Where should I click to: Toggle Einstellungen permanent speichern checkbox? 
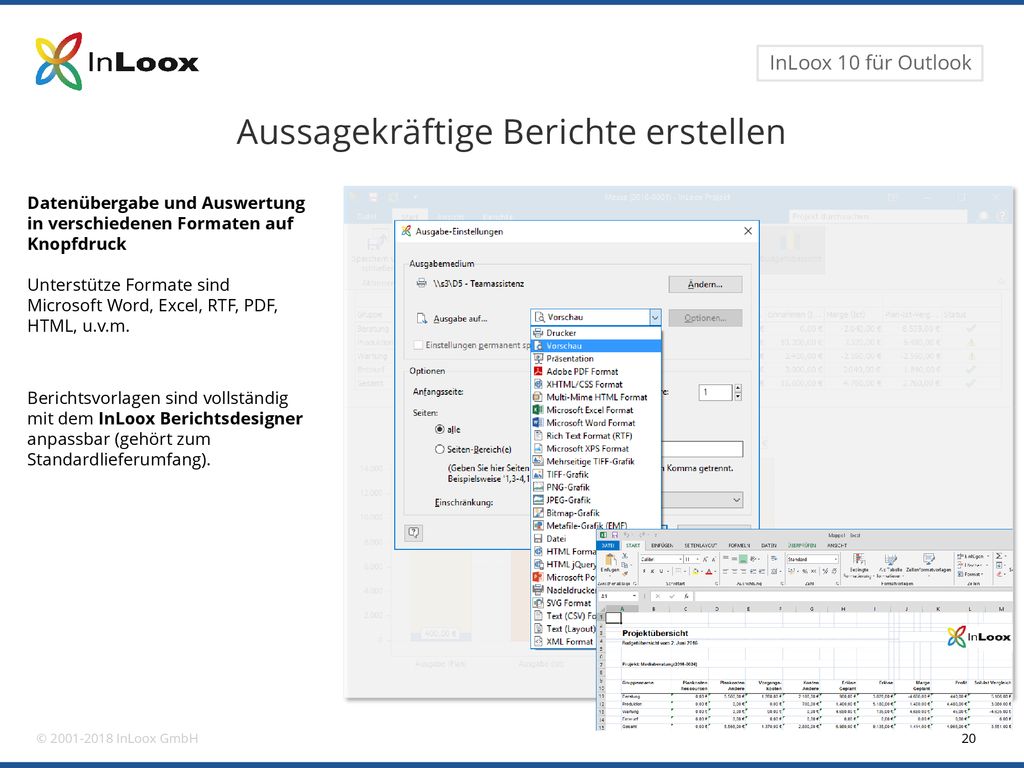tap(418, 345)
